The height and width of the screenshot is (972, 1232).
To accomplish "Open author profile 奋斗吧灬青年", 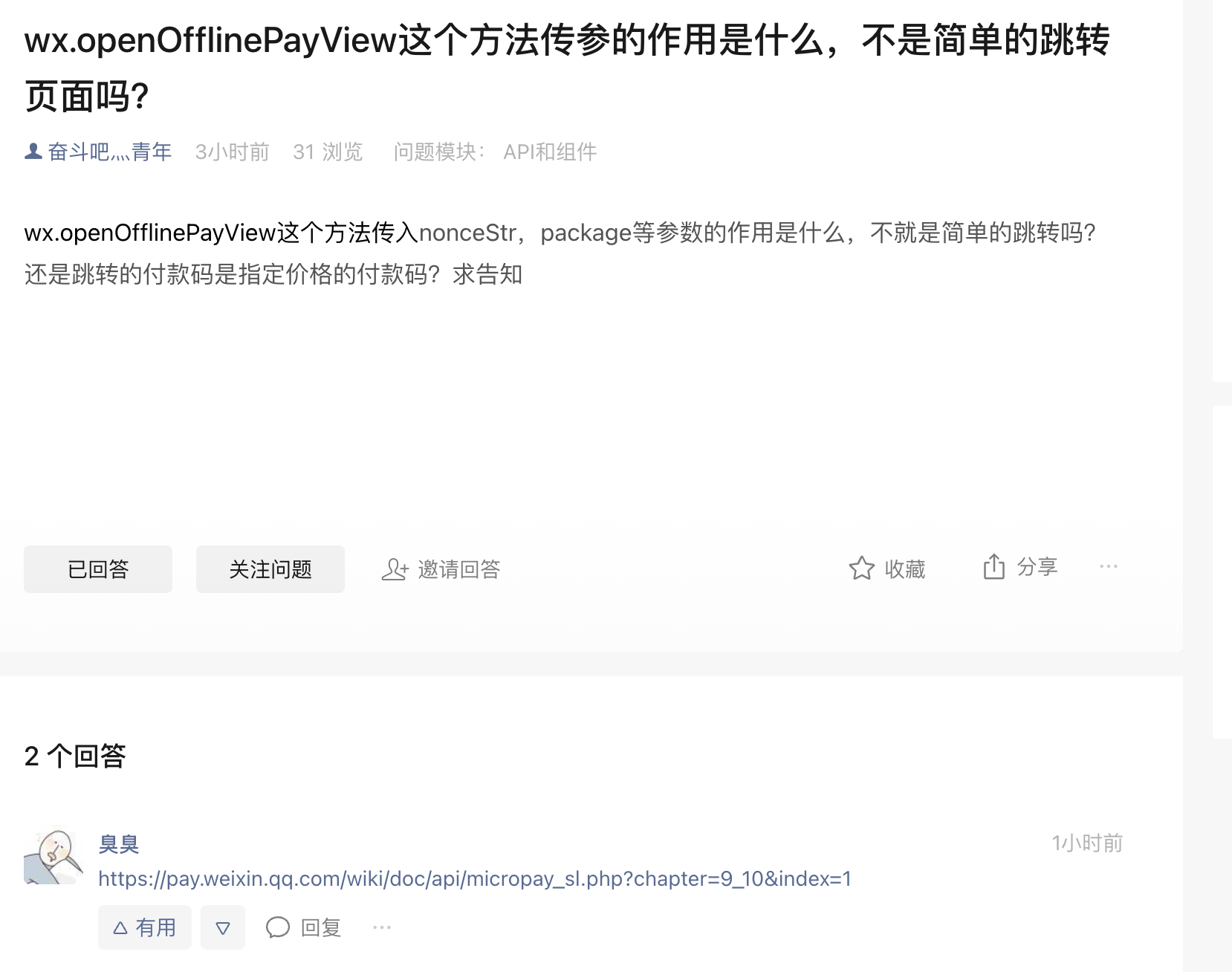I will [x=110, y=152].
